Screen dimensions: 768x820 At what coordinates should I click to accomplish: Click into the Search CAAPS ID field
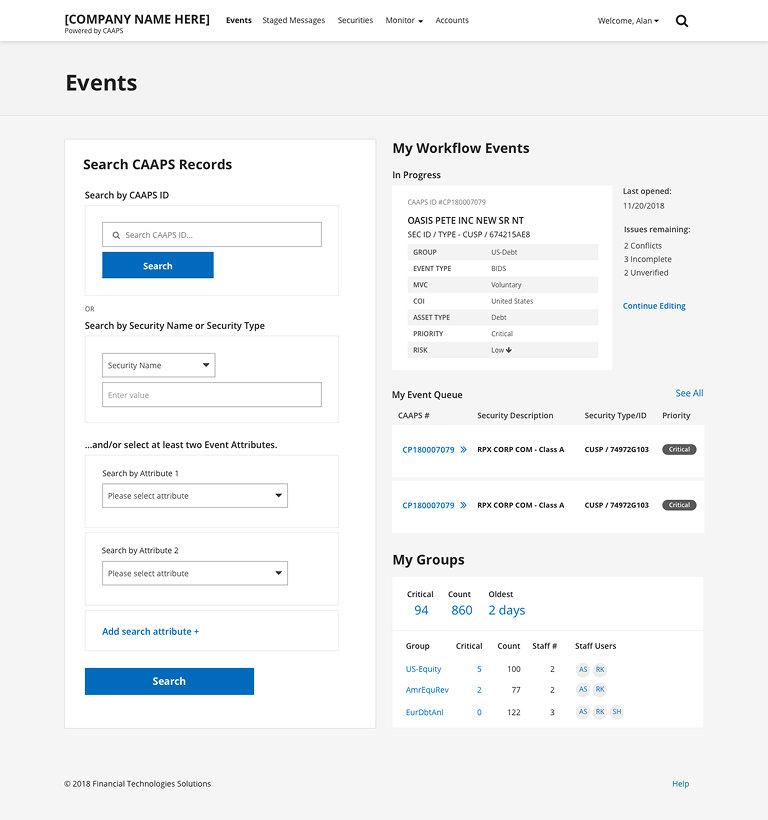(x=212, y=234)
